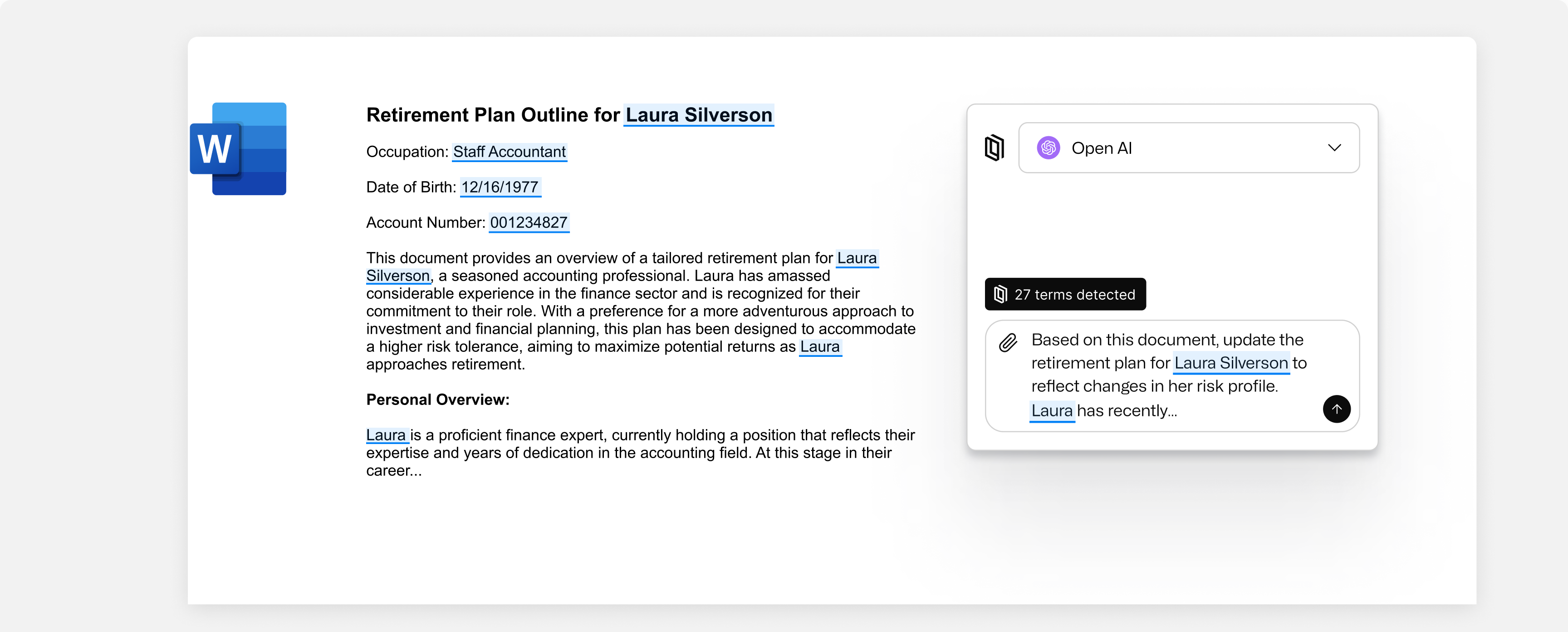
Task: Click inside the prompt text input box
Action: [x=1172, y=375]
